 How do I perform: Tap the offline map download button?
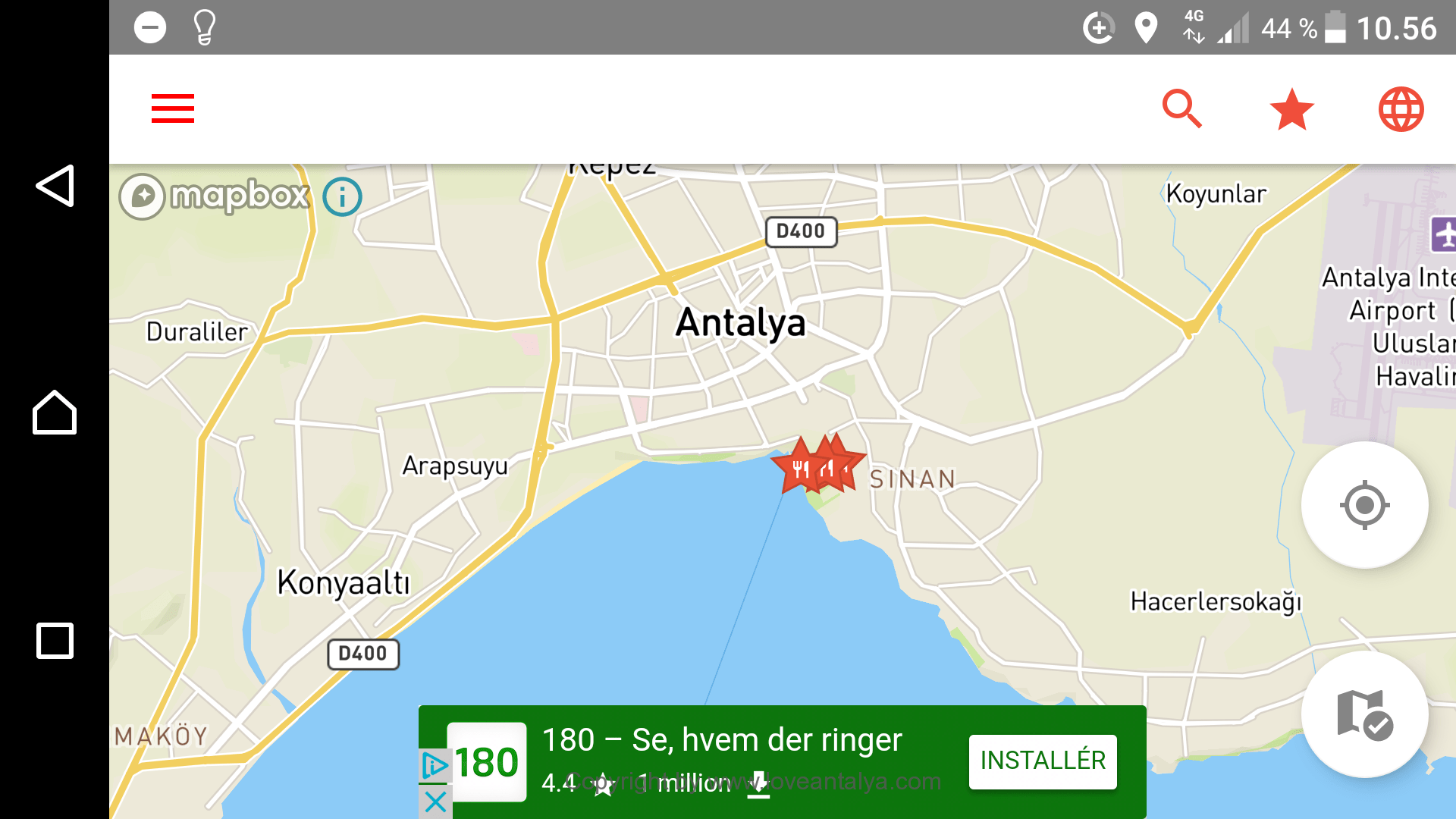click(x=1364, y=714)
